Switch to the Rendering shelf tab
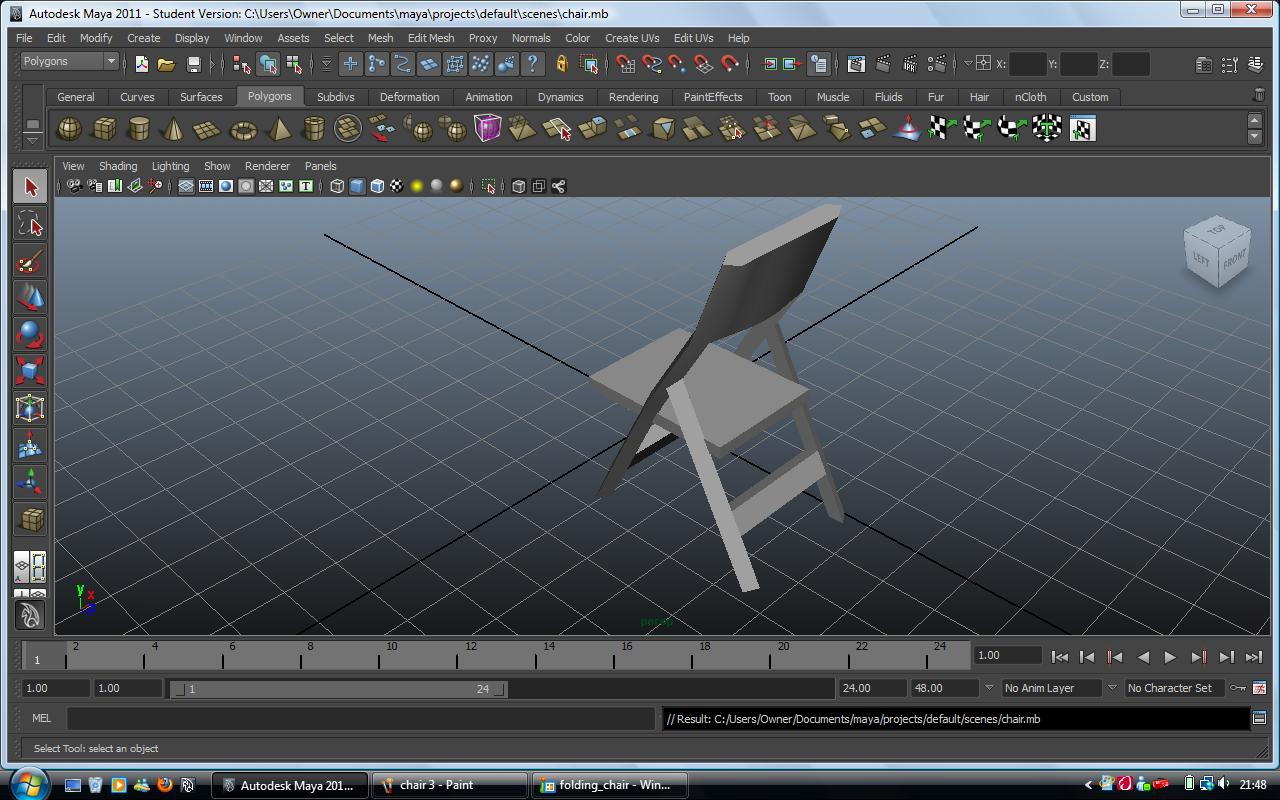 (x=633, y=97)
